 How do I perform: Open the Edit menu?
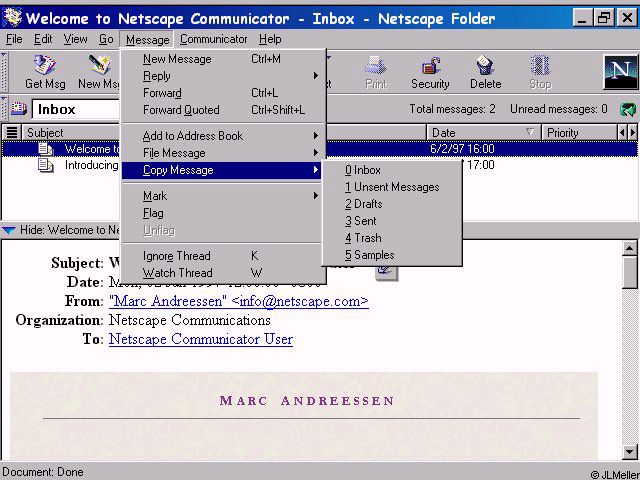tap(43, 39)
